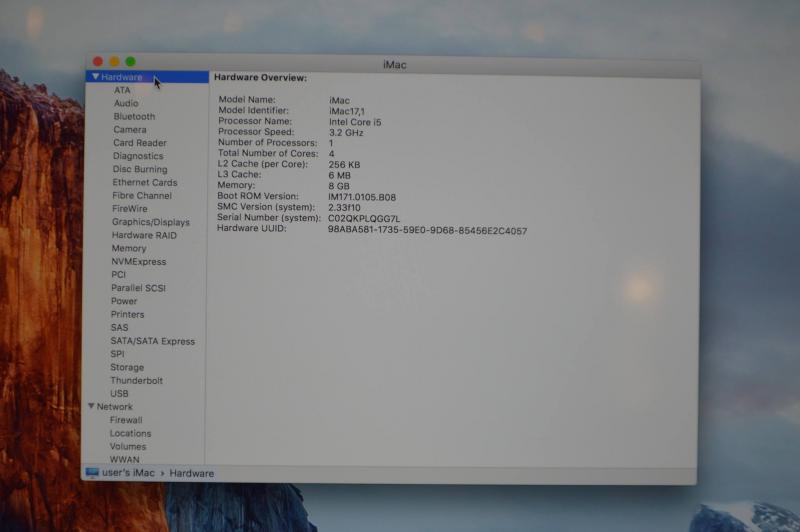Open Ethernet Cards section
Image resolution: width=800 pixels, height=532 pixels.
point(145,182)
